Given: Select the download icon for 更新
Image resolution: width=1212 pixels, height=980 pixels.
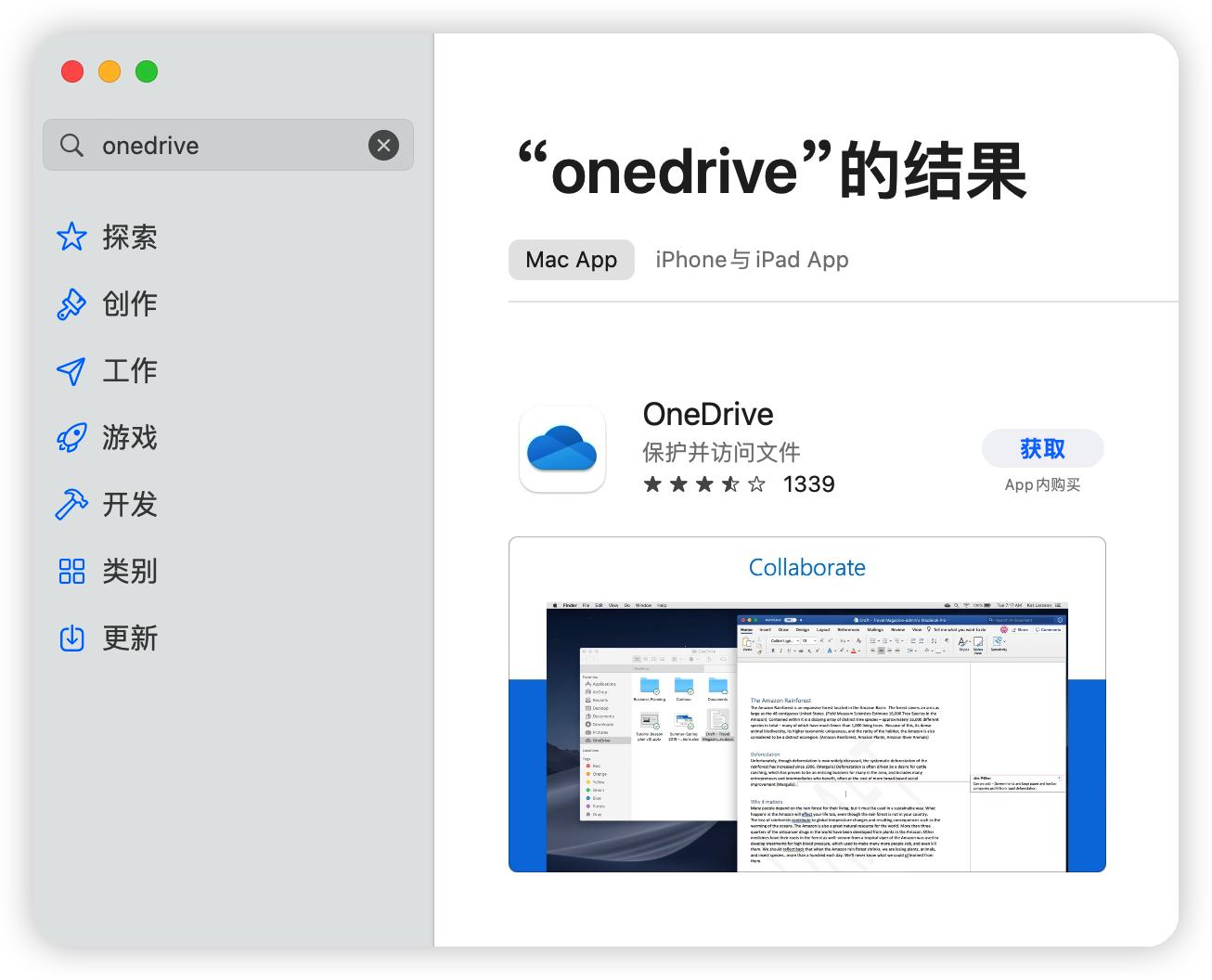Looking at the screenshot, I should coord(71,638).
